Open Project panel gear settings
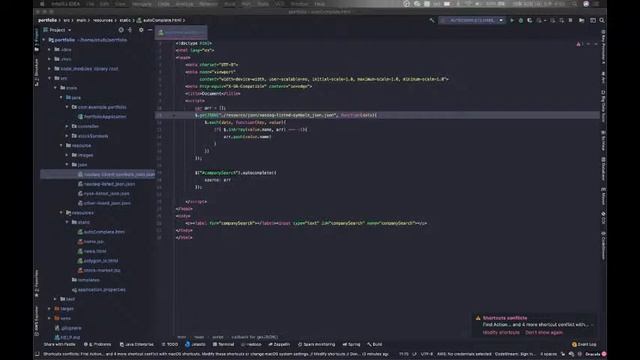The width and height of the screenshot is (640, 360). pyautogui.click(x=141, y=30)
